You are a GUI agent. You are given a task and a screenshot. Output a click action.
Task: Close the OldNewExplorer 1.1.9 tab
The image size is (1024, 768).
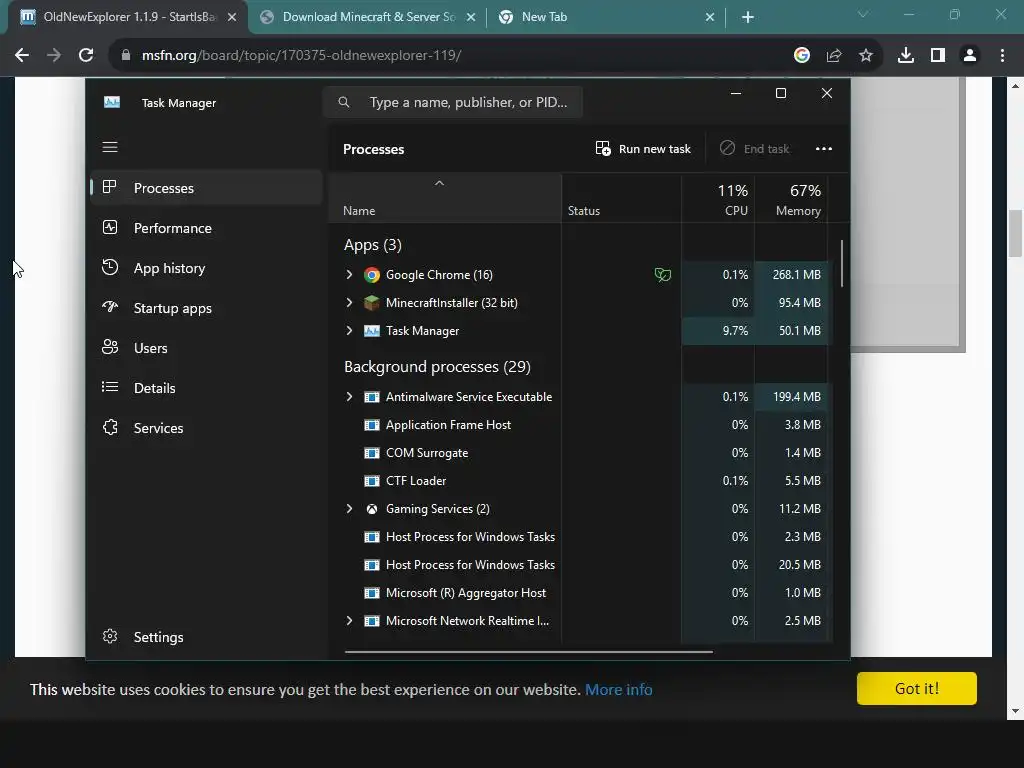232,18
